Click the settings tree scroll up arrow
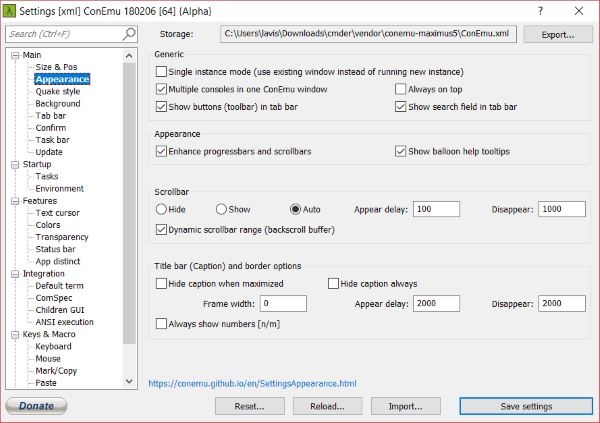The height and width of the screenshot is (423, 600). point(129,56)
